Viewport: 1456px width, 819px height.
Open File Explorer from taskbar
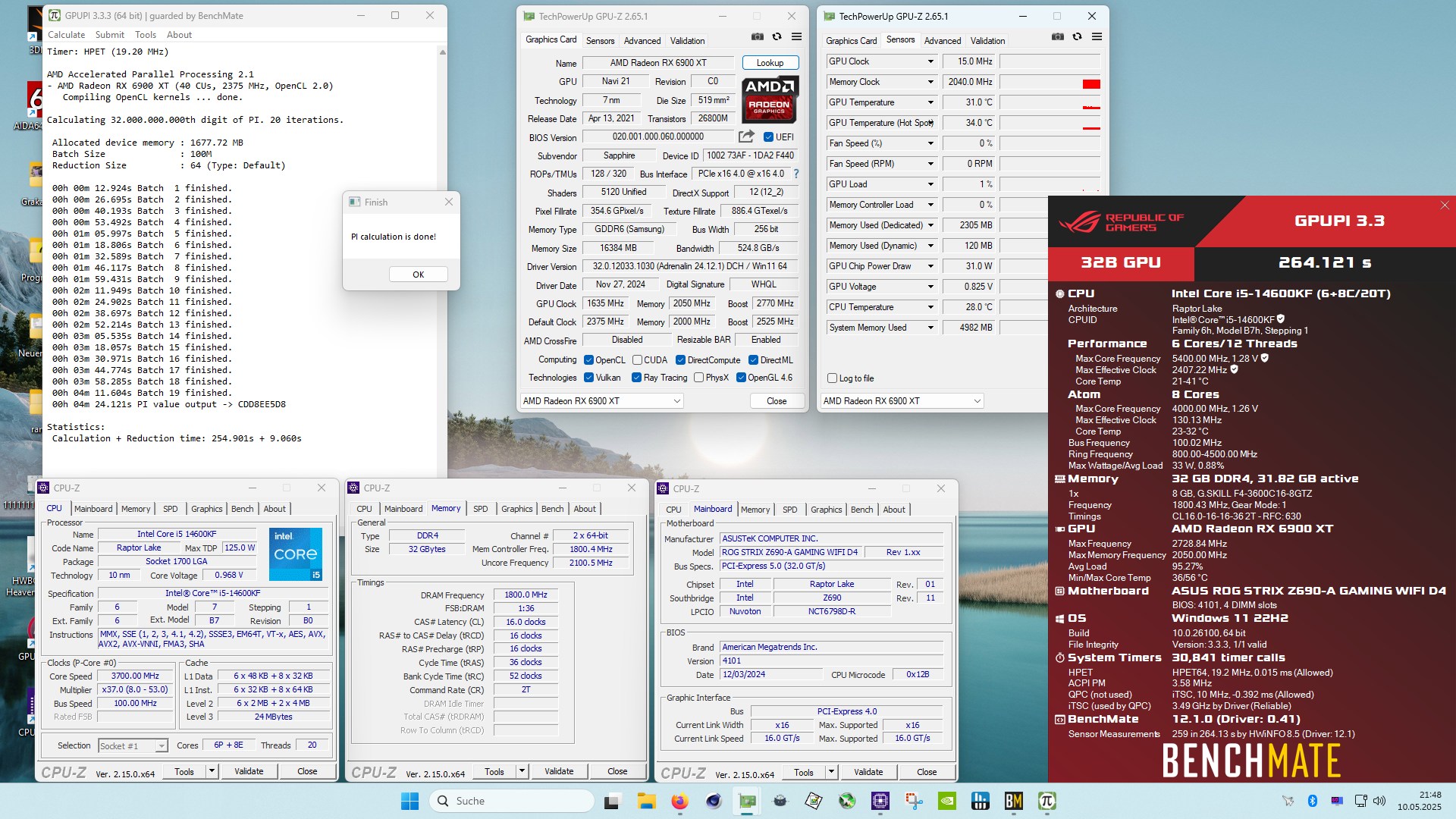pos(646,801)
